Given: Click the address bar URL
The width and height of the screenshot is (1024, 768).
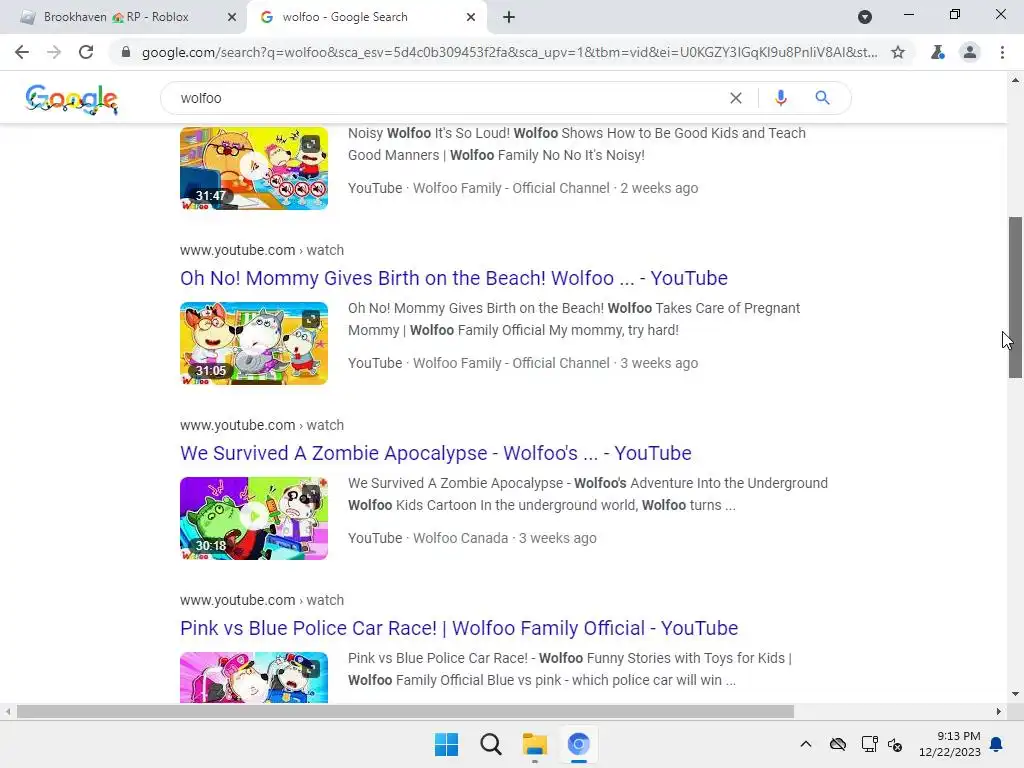Looking at the screenshot, I should coord(509,52).
